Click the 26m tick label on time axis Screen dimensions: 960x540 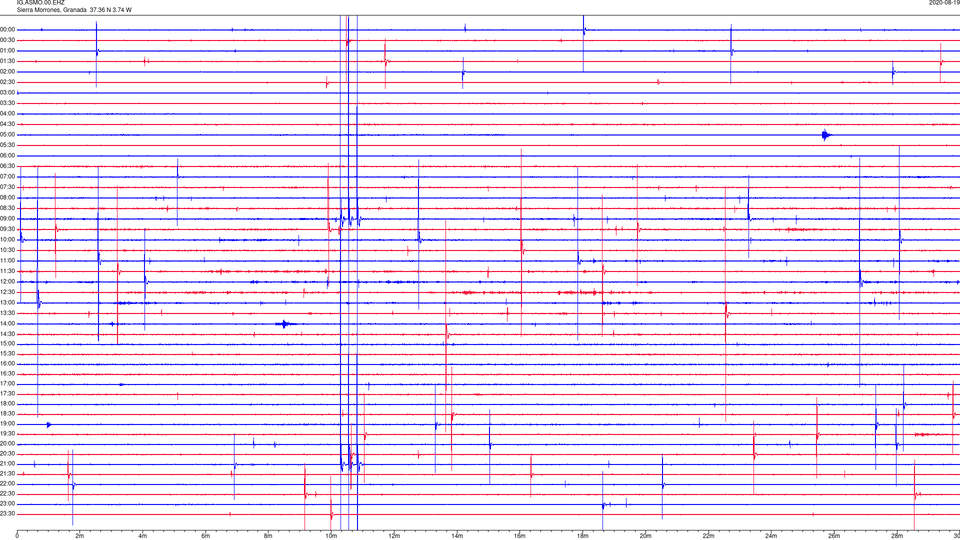(x=834, y=536)
